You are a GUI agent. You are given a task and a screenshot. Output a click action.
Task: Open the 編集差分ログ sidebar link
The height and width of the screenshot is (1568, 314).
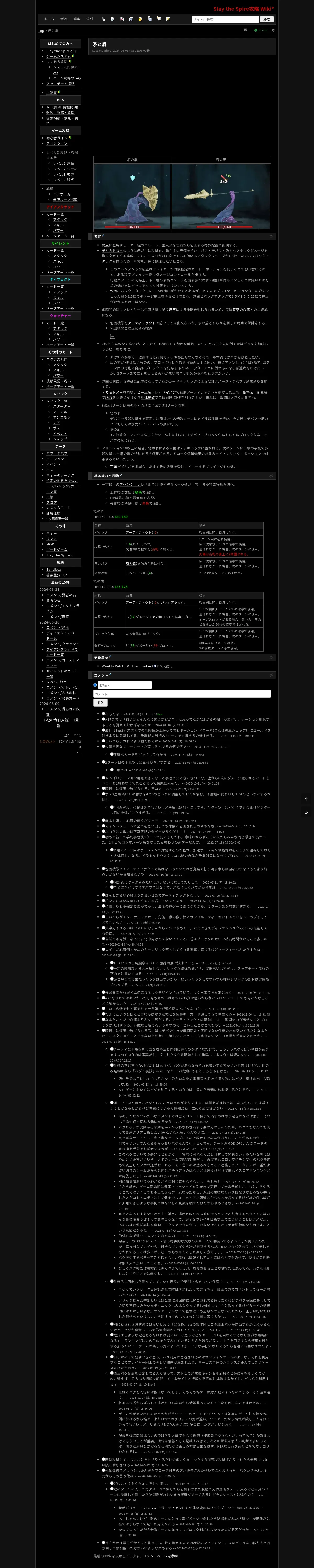[57, 575]
